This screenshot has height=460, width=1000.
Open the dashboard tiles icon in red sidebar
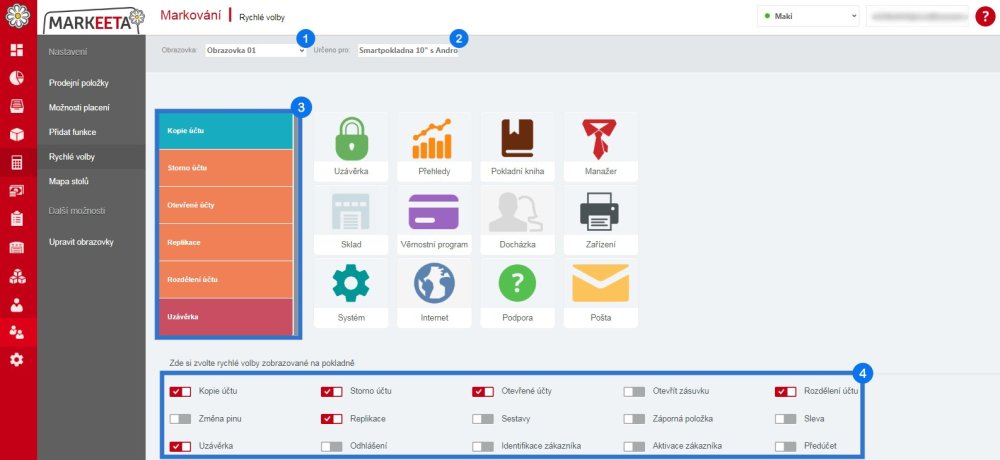17,50
